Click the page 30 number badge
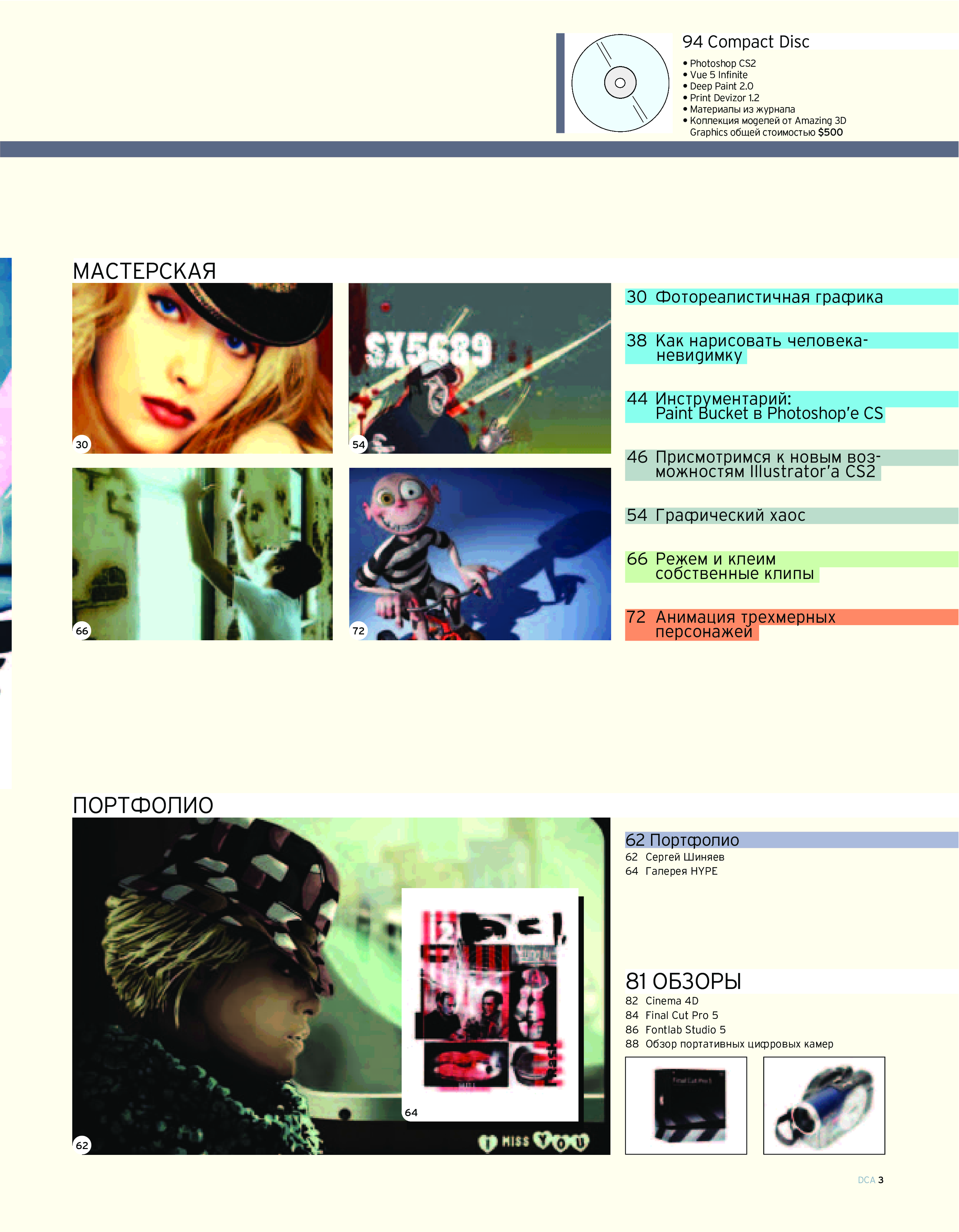 pos(82,444)
